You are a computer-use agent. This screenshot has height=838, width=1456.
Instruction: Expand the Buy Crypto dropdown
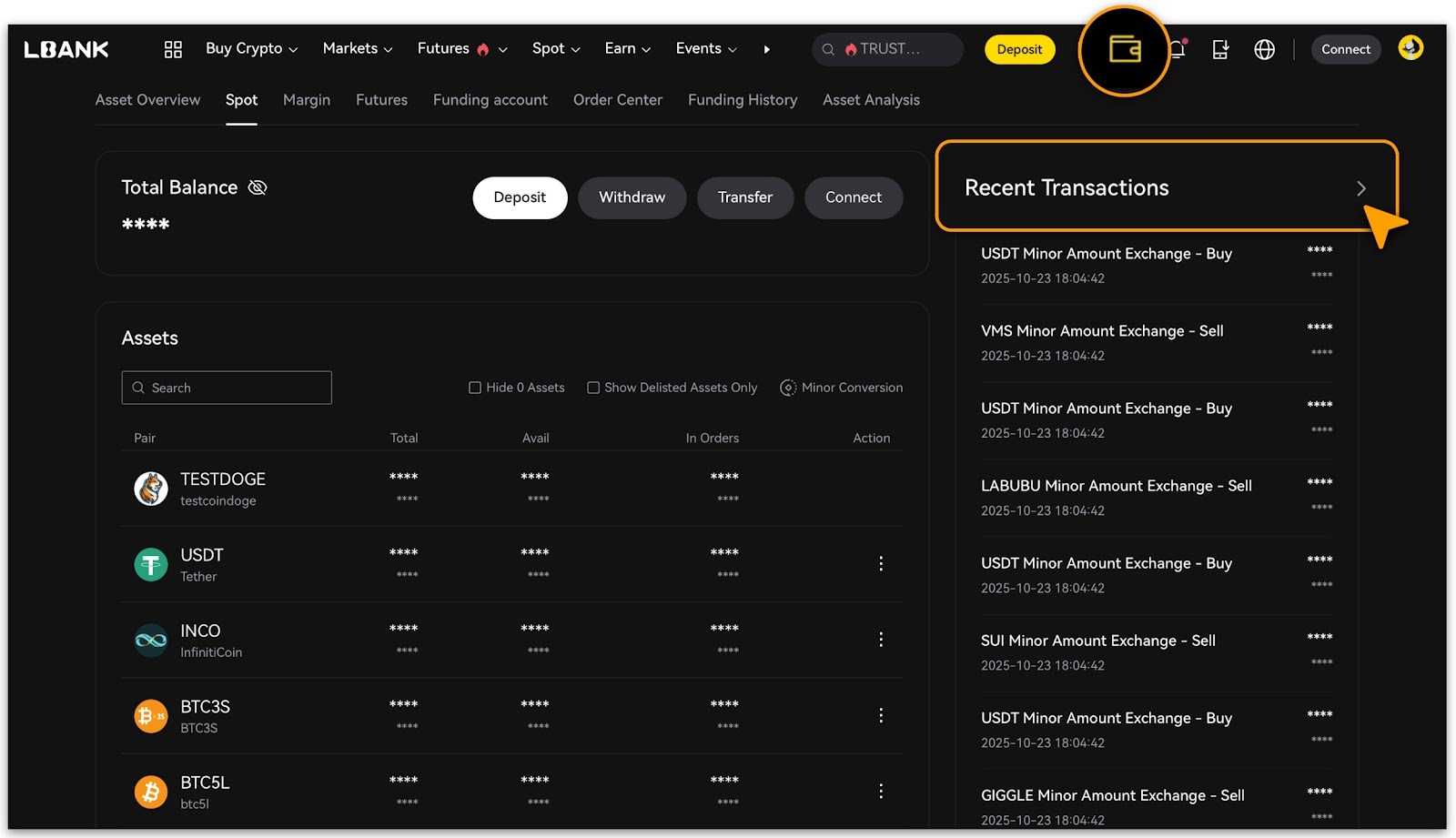[251, 49]
